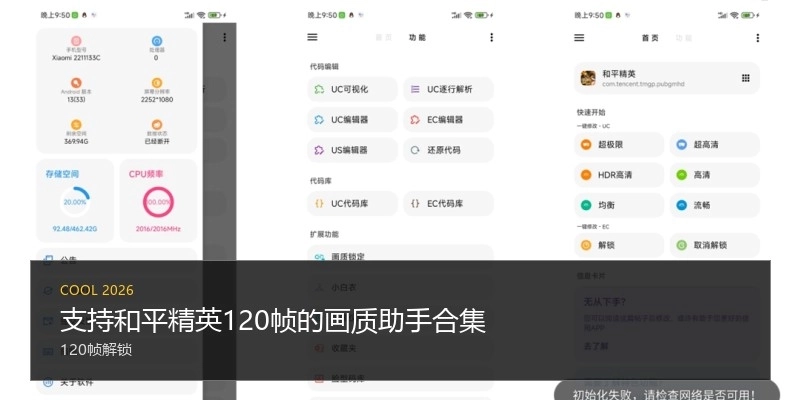The height and width of the screenshot is (400, 800).
Task: Open app grid icon in 和平精英 card
Action: [745, 78]
